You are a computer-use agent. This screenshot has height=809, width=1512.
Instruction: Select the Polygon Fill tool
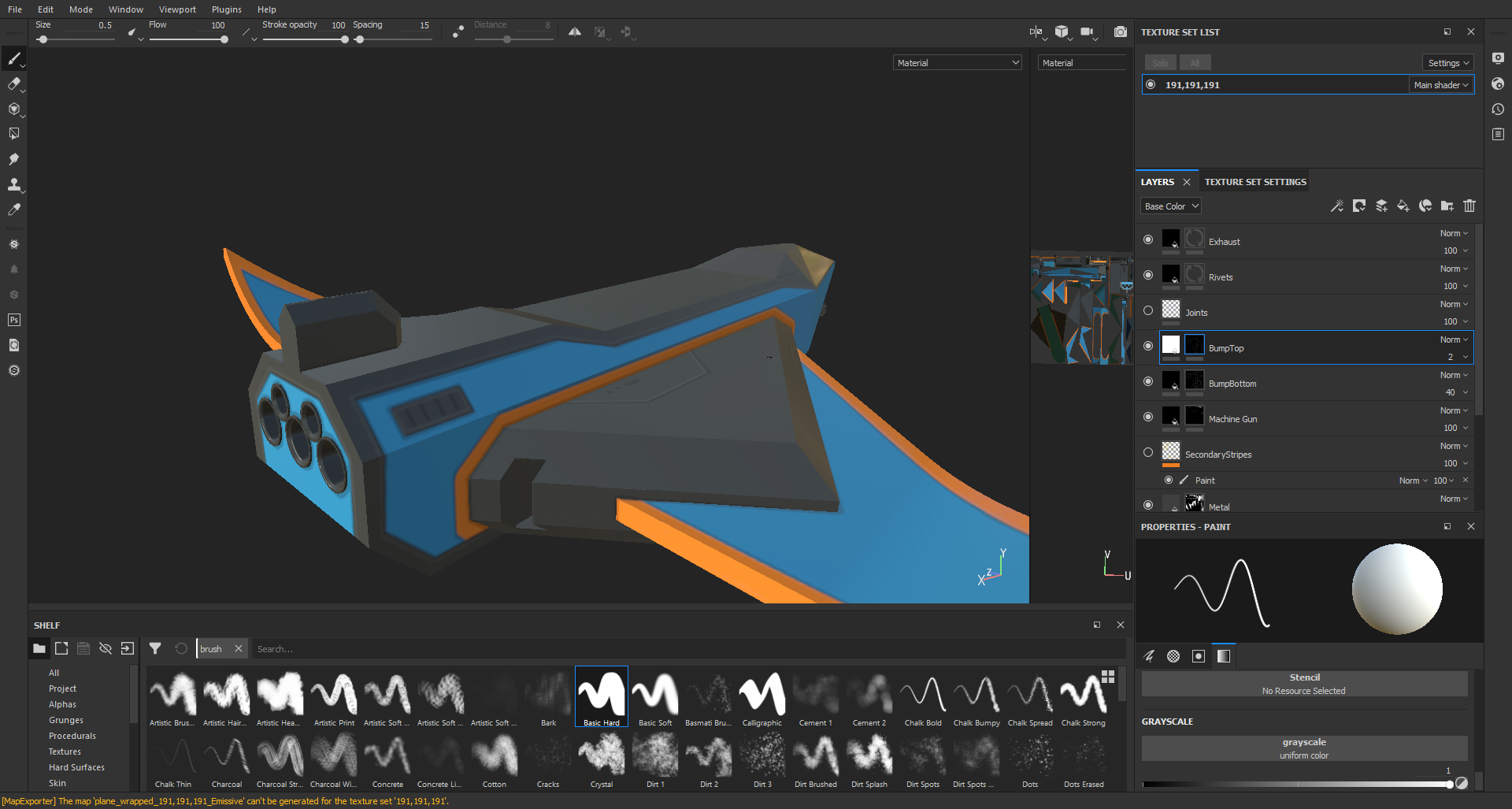(13, 134)
